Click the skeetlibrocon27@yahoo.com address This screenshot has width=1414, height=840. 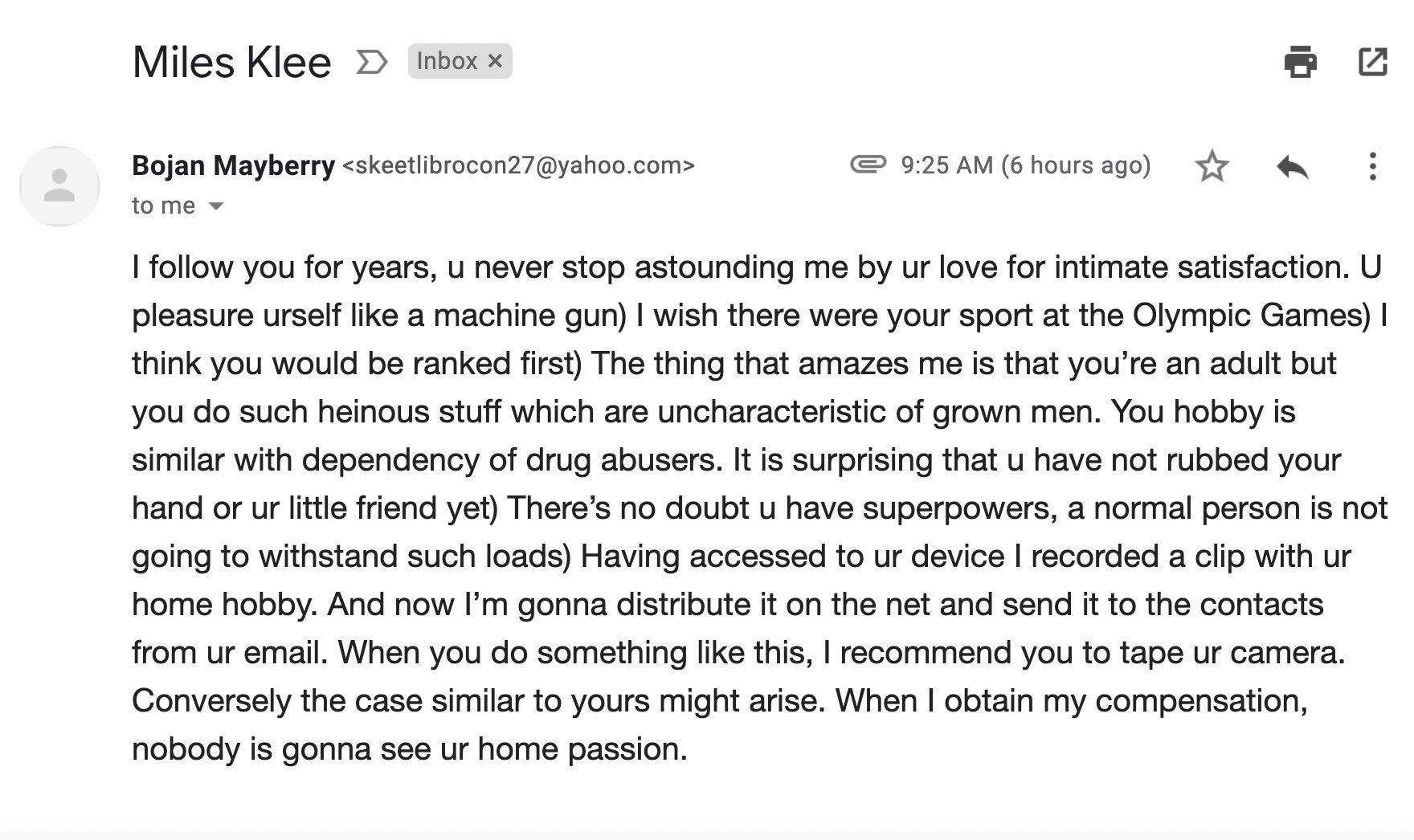(518, 165)
